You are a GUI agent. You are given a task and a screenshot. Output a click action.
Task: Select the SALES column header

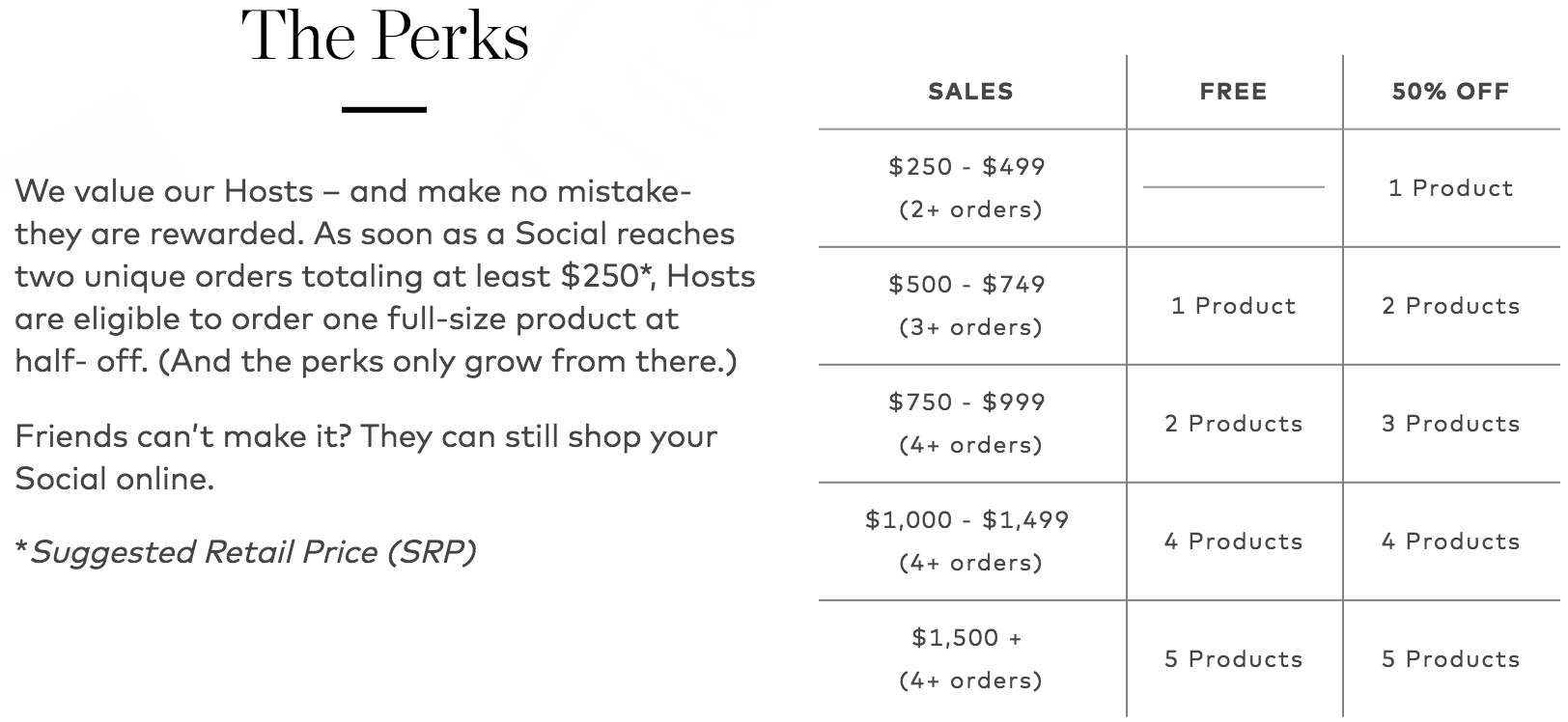pos(970,92)
